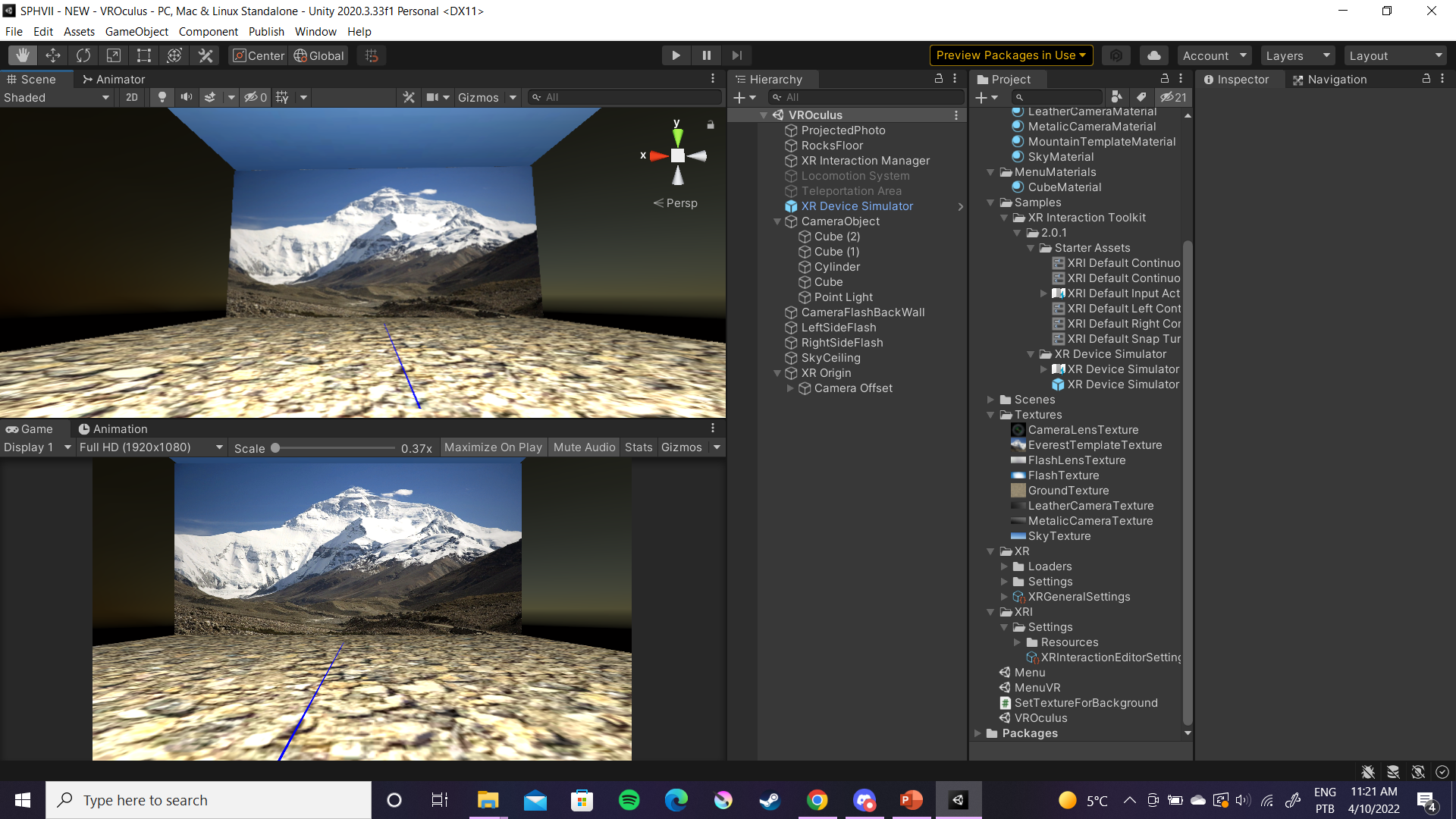1456x819 pixels.
Task: Select the Rect Transform tool
Action: tap(144, 55)
